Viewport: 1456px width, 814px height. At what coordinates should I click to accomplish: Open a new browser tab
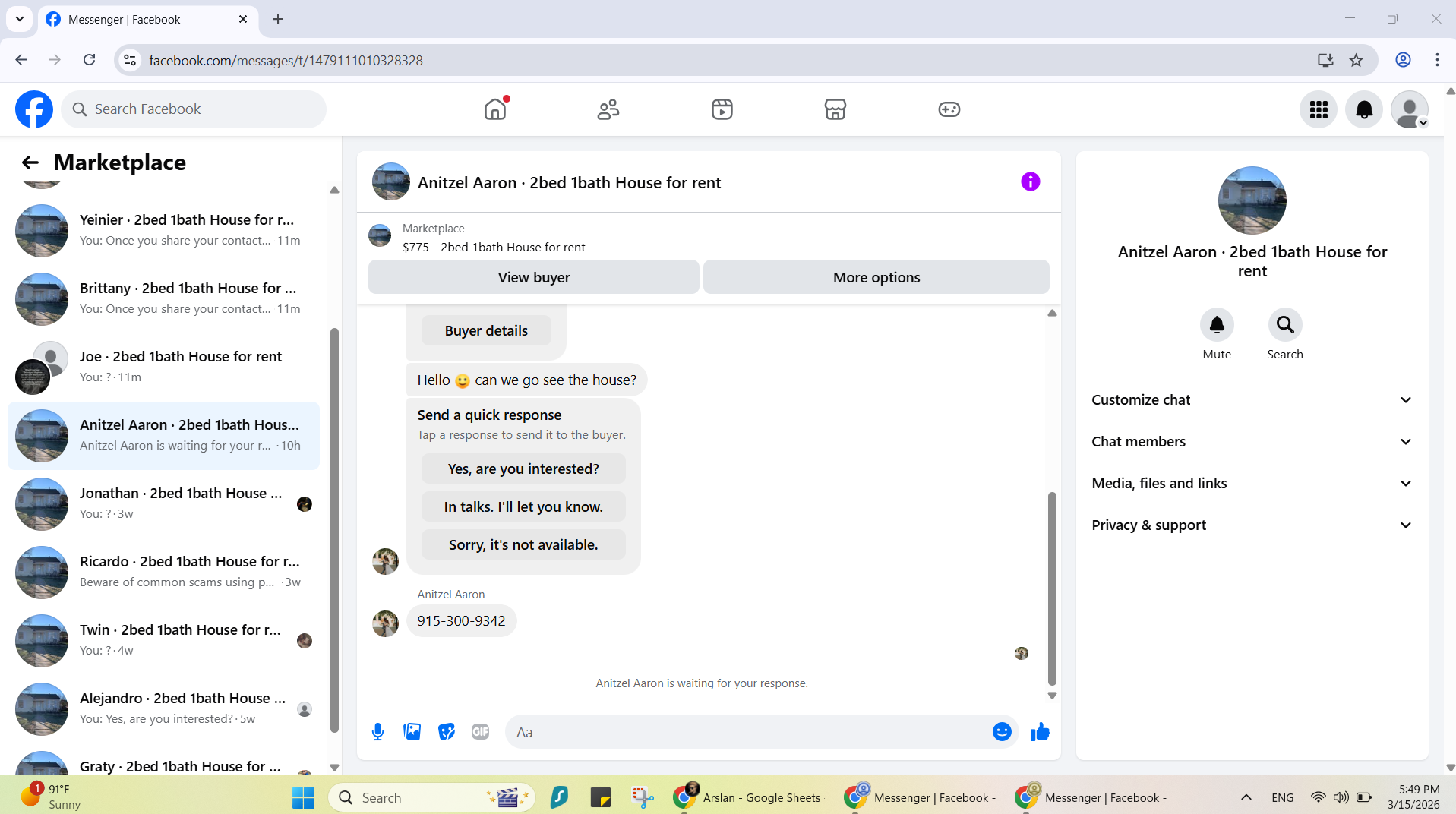pos(278,20)
